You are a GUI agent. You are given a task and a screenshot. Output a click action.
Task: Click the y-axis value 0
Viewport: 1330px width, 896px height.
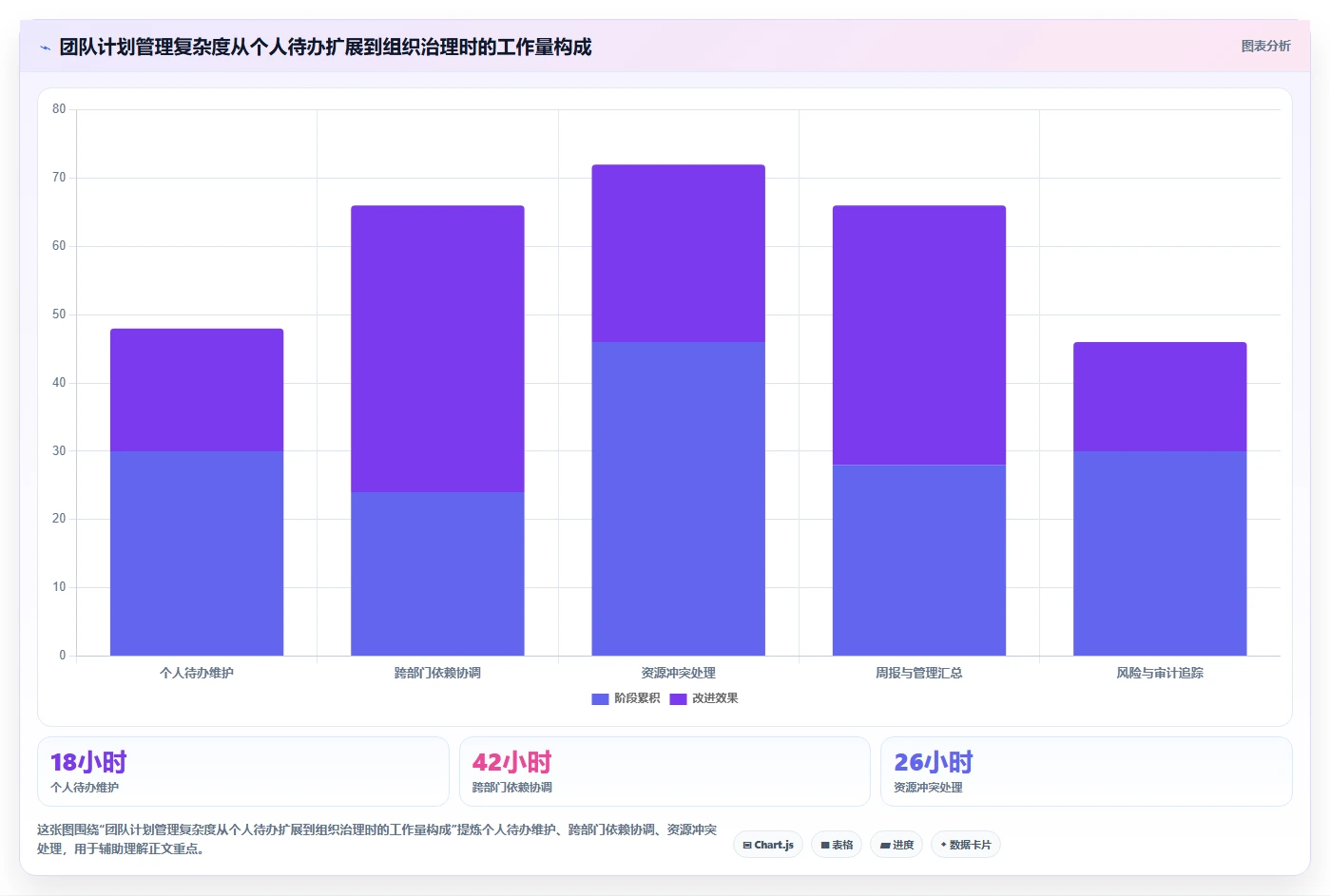coord(63,656)
